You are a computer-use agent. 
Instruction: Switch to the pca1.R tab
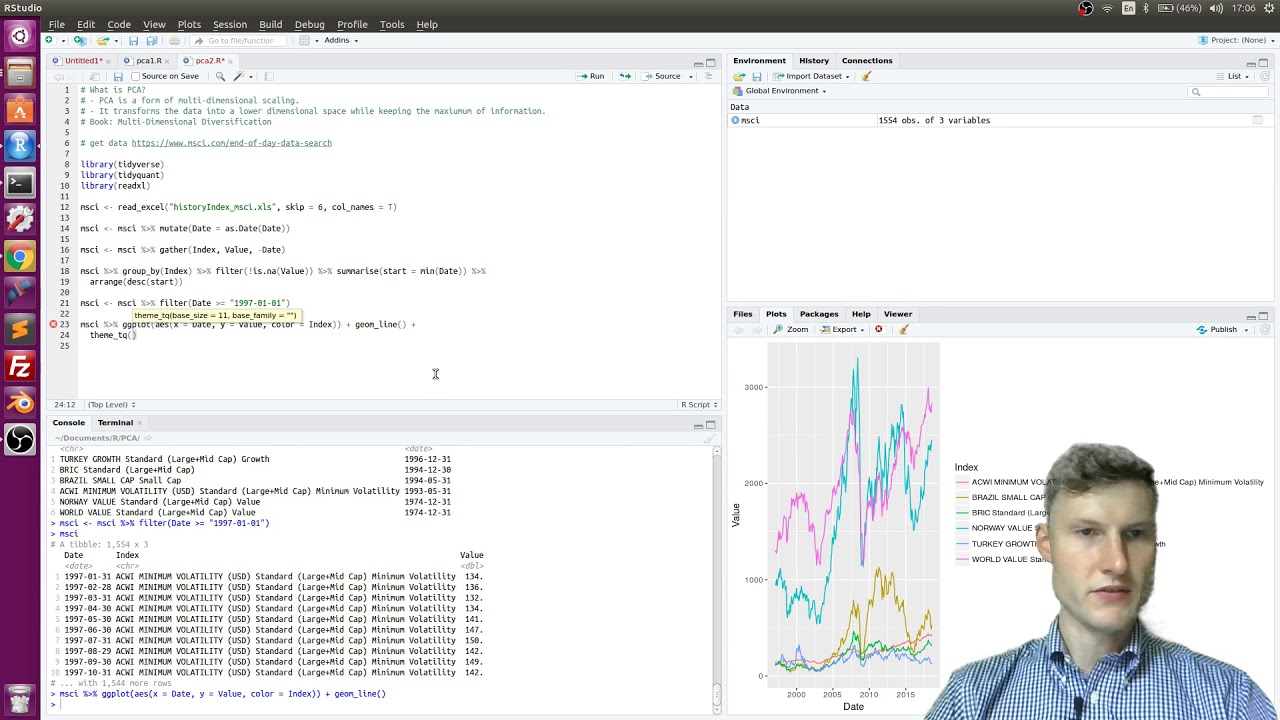point(148,60)
